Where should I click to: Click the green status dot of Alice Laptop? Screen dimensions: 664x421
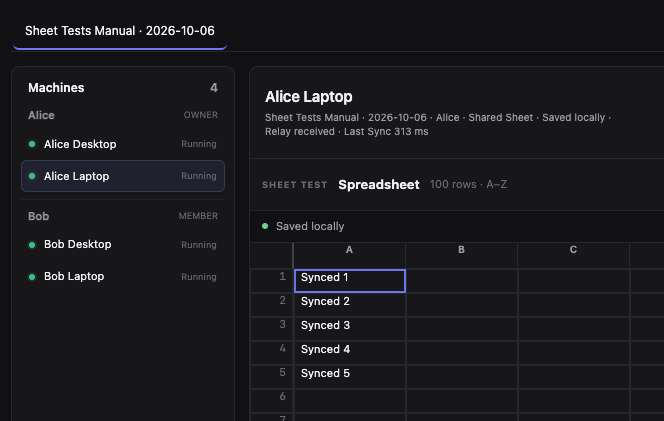pos(32,176)
